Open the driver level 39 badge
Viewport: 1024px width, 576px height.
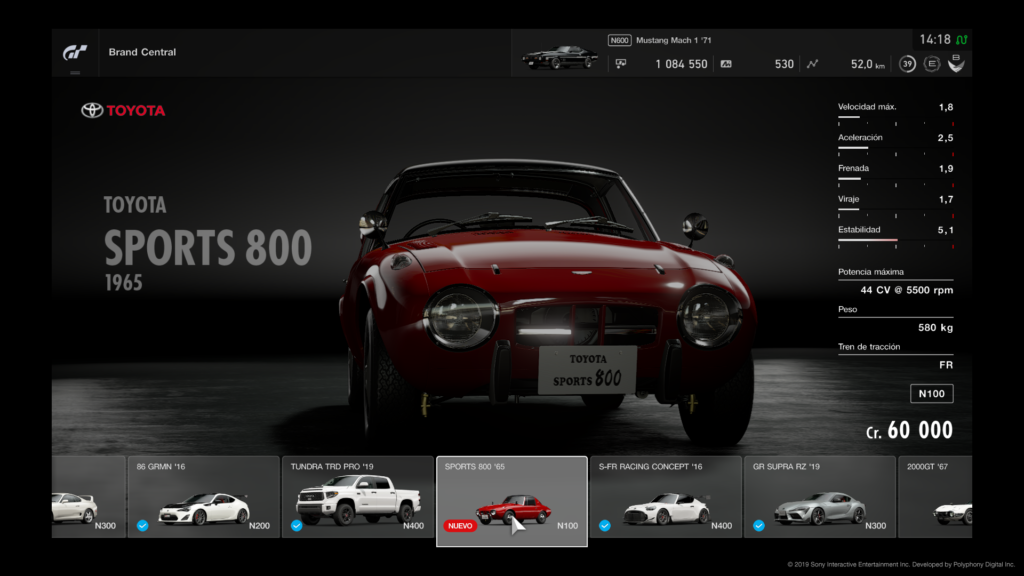(x=907, y=64)
